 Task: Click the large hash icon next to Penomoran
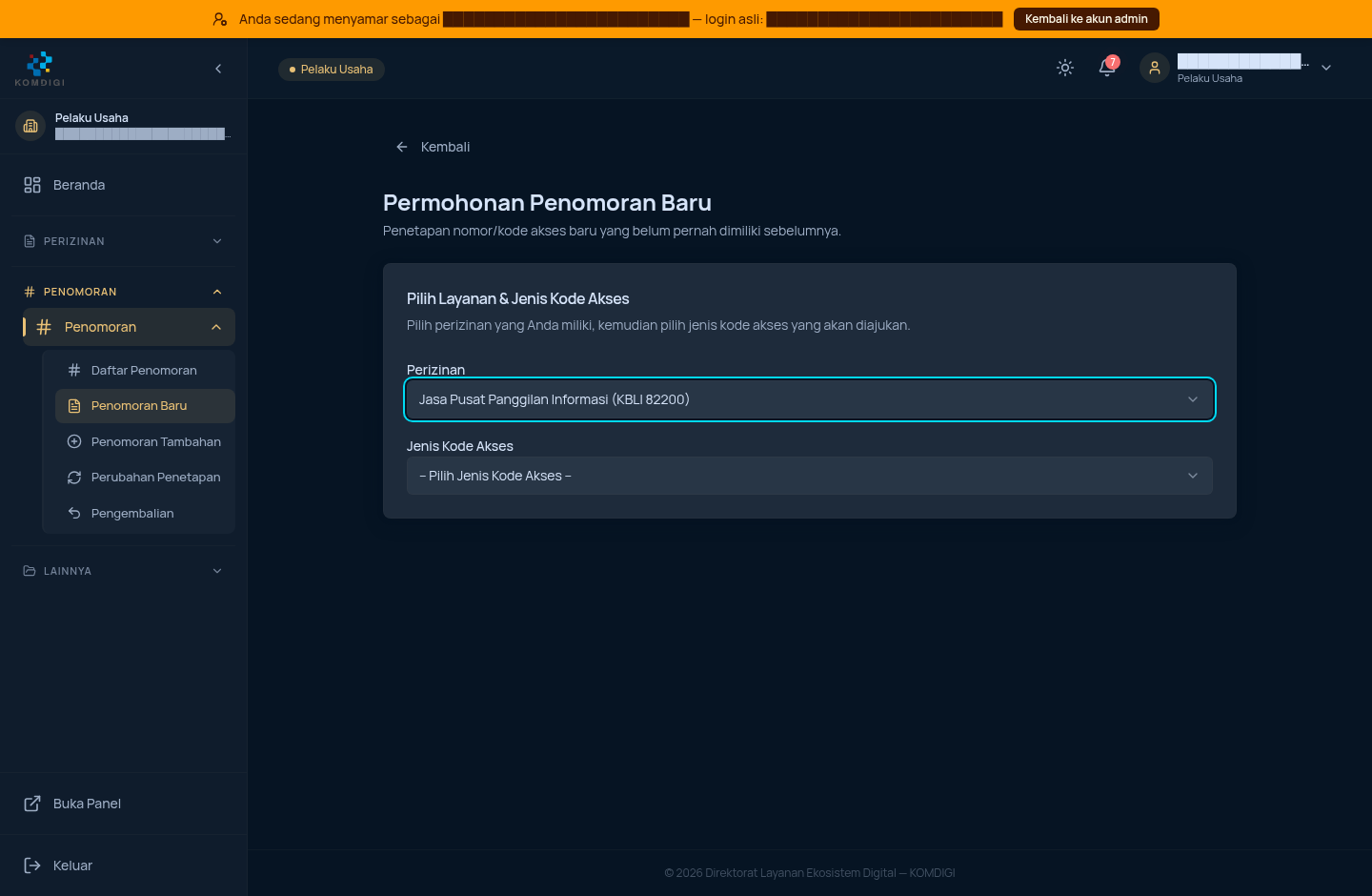[x=44, y=327]
